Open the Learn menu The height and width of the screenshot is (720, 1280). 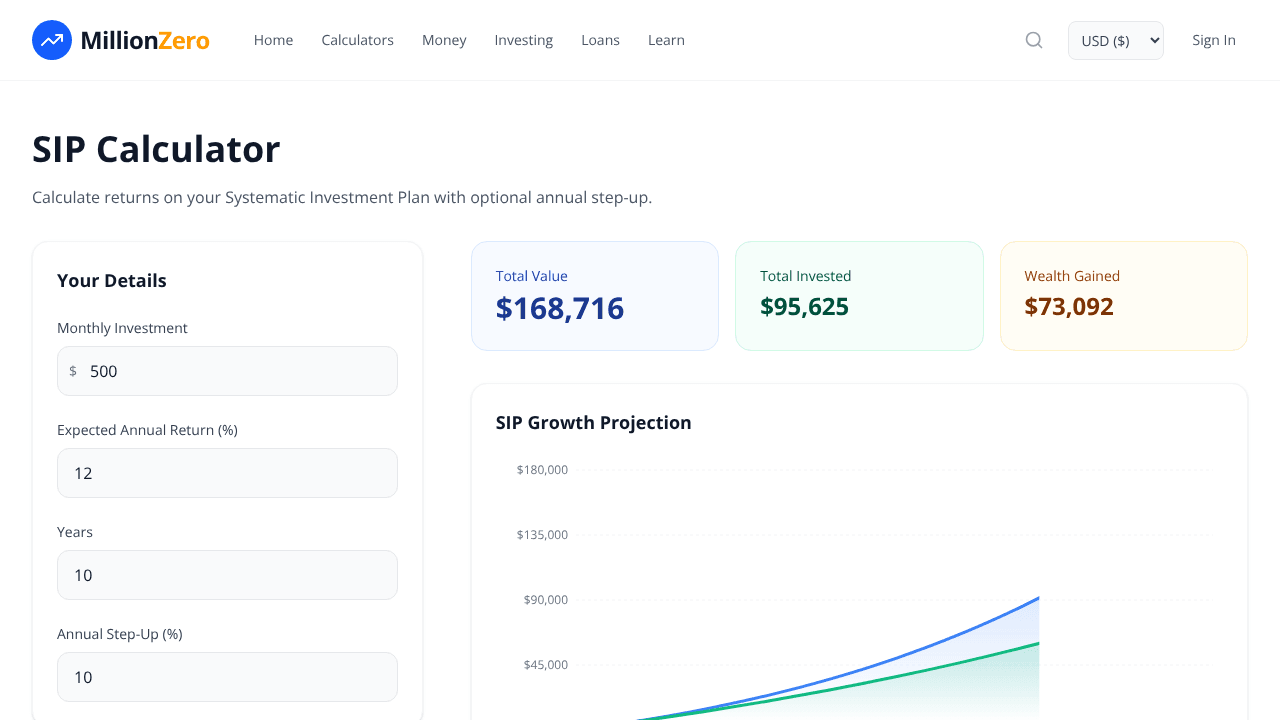[666, 40]
